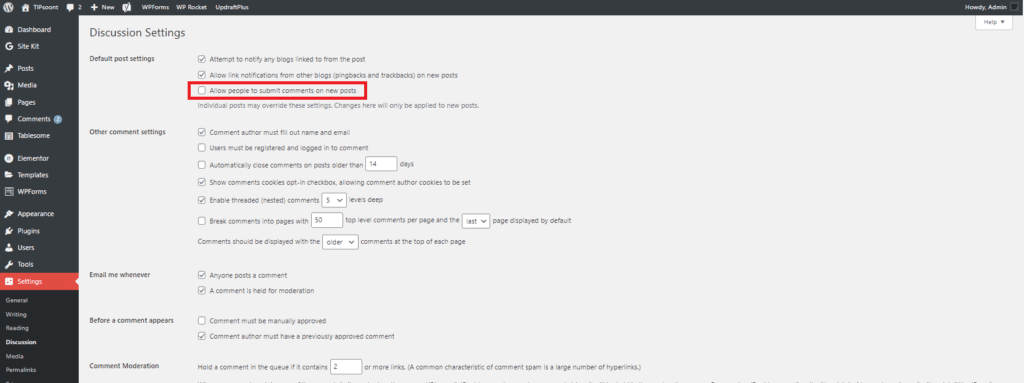
Task: Click the admin avatar beside Howdy
Action: [1014, 7]
